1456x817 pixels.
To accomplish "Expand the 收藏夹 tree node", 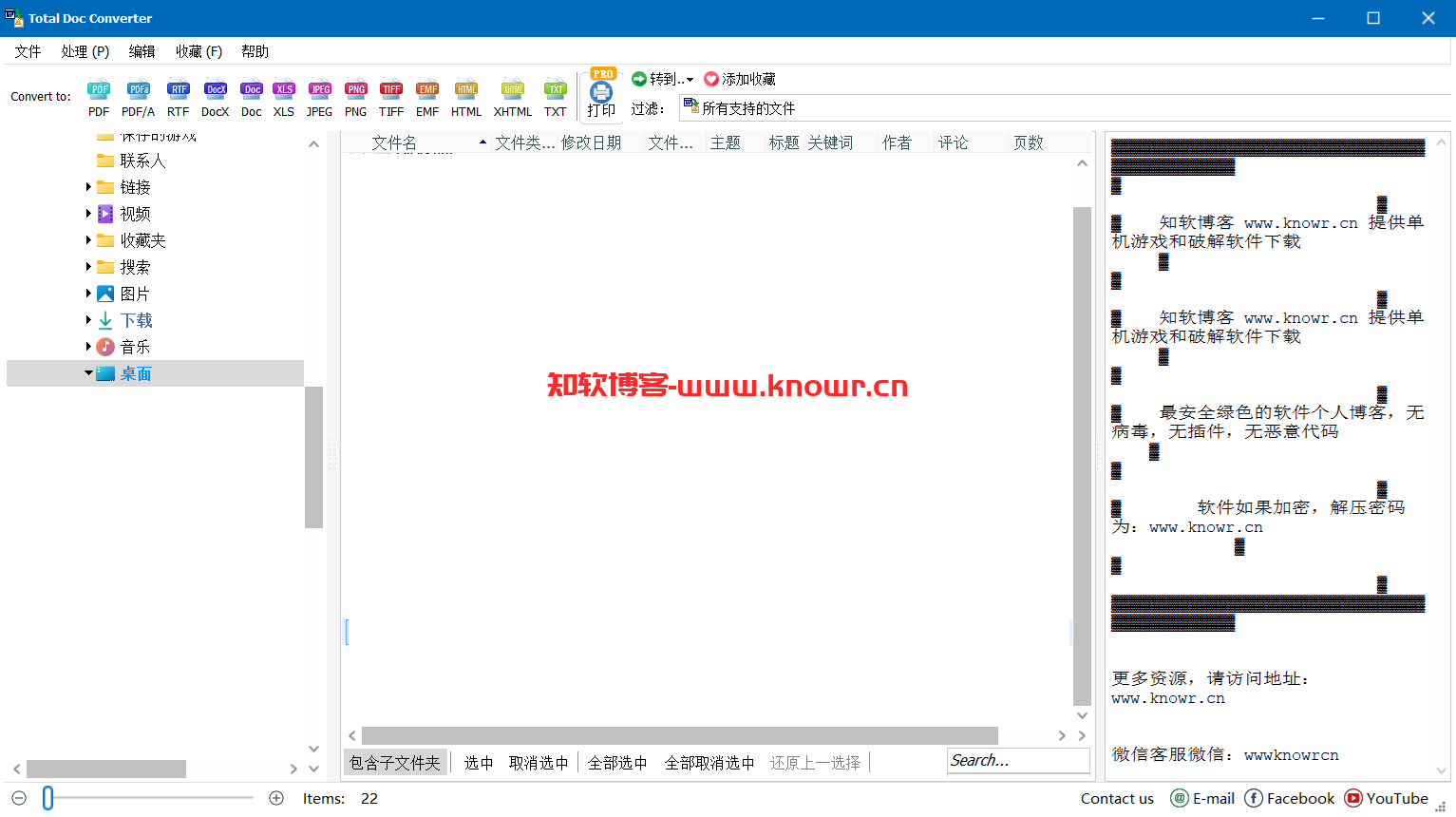I will click(x=89, y=240).
